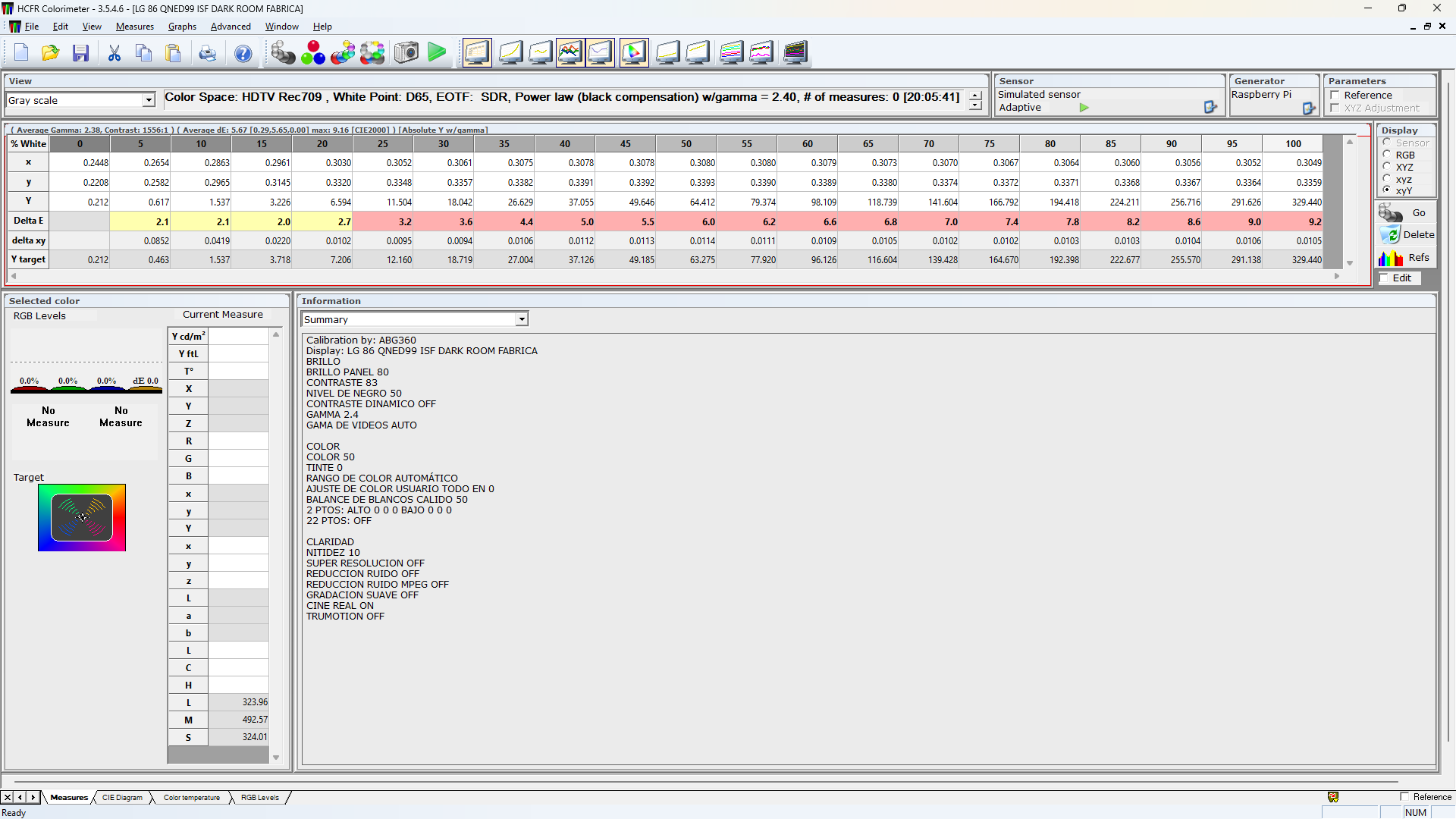This screenshot has width=1456, height=819.
Task: Click the Target color gamut swatch
Action: click(x=82, y=518)
